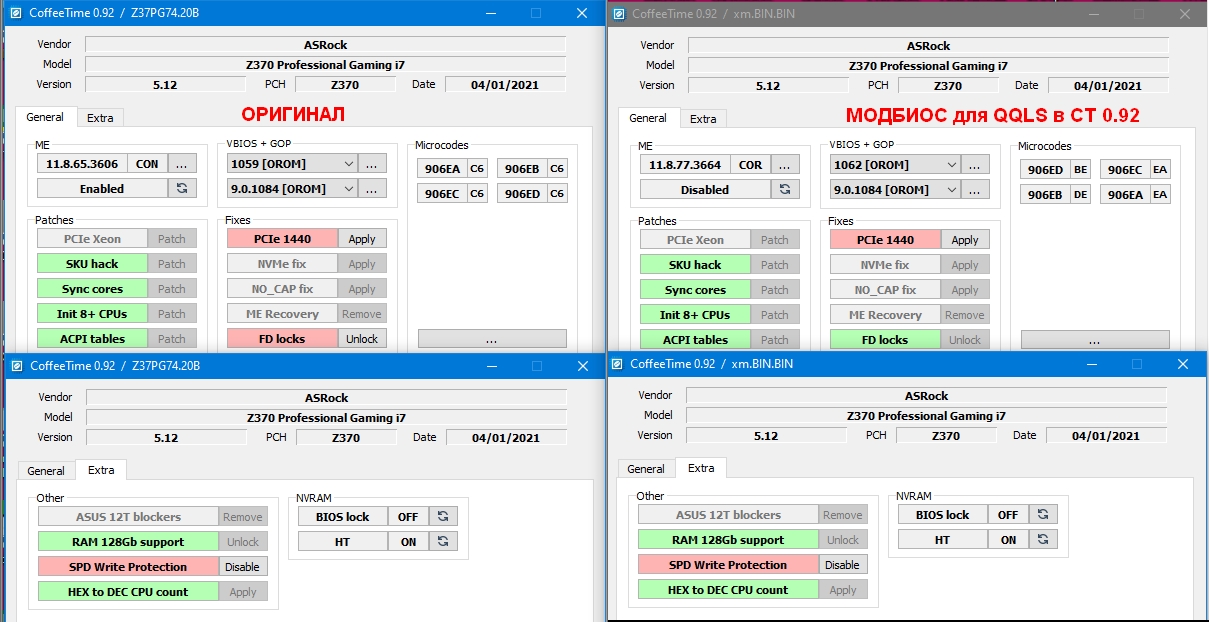The height and width of the screenshot is (622, 1209).
Task: Refresh HT value in Z37PG74.20B Extra window
Action: click(443, 541)
